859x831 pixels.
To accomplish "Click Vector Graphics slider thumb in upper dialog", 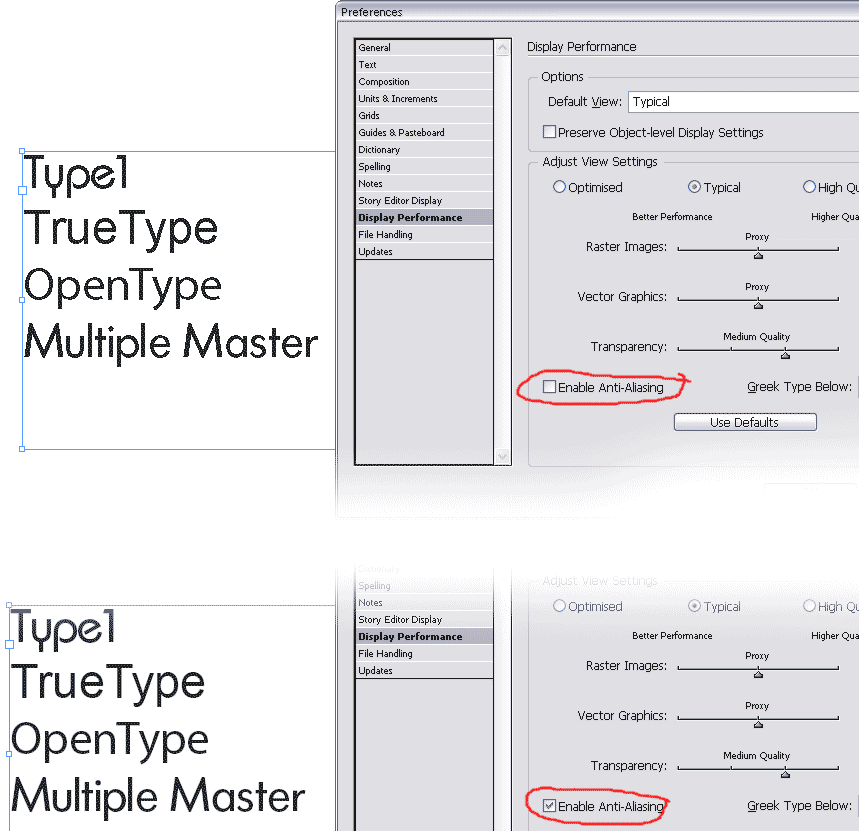I will [758, 304].
